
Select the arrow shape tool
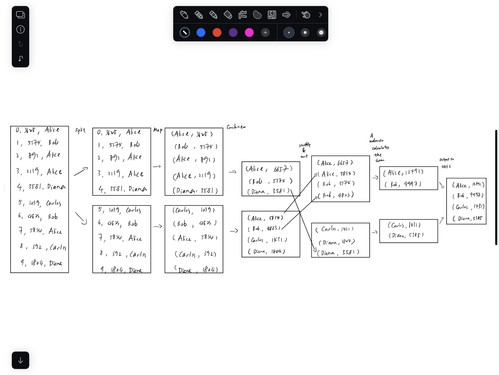[286, 15]
